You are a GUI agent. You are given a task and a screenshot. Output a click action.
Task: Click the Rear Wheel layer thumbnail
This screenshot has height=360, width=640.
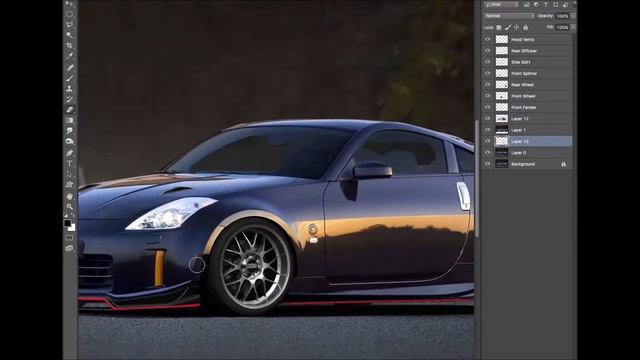(x=502, y=84)
